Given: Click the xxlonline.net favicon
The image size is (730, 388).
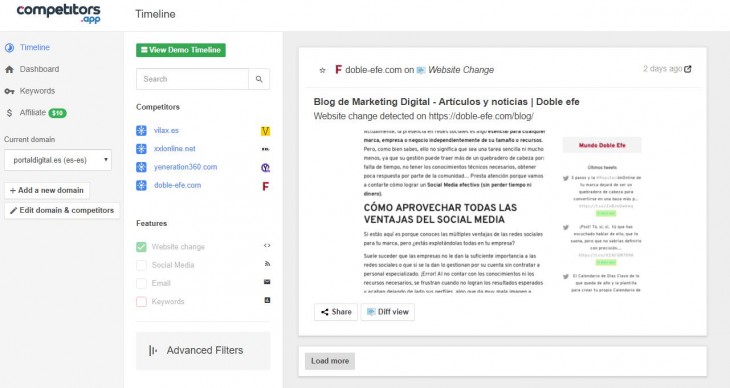Looking at the screenshot, I should point(265,149).
